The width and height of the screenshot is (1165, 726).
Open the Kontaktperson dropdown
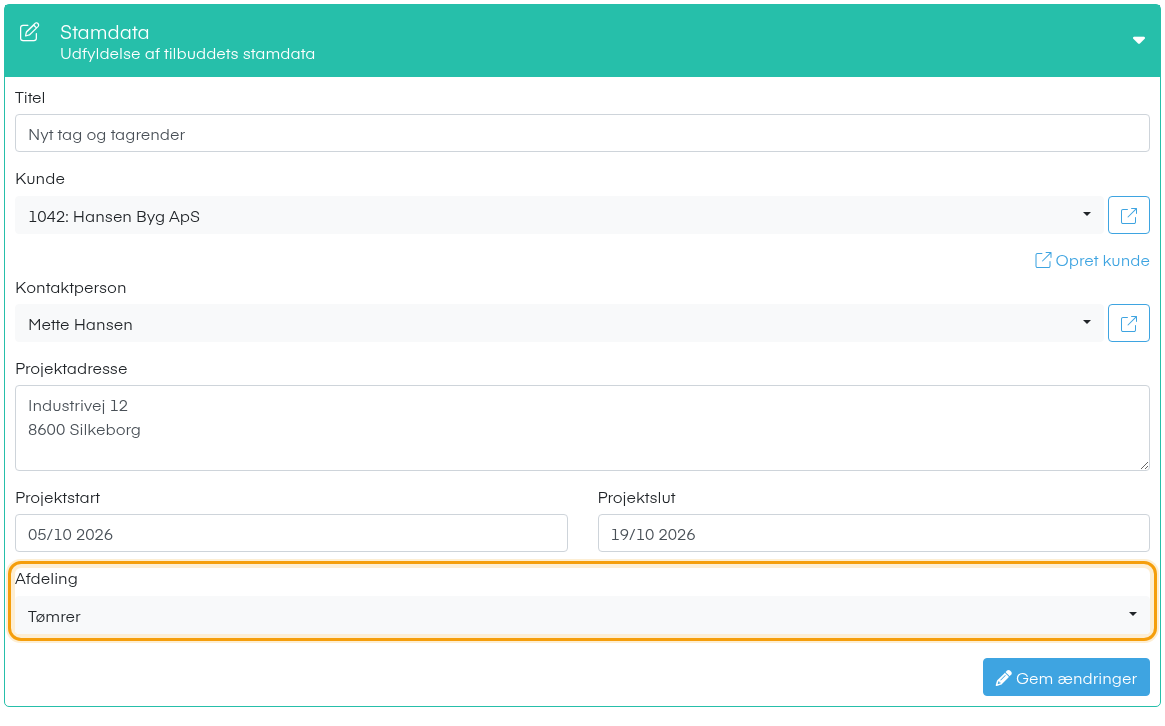pos(559,323)
